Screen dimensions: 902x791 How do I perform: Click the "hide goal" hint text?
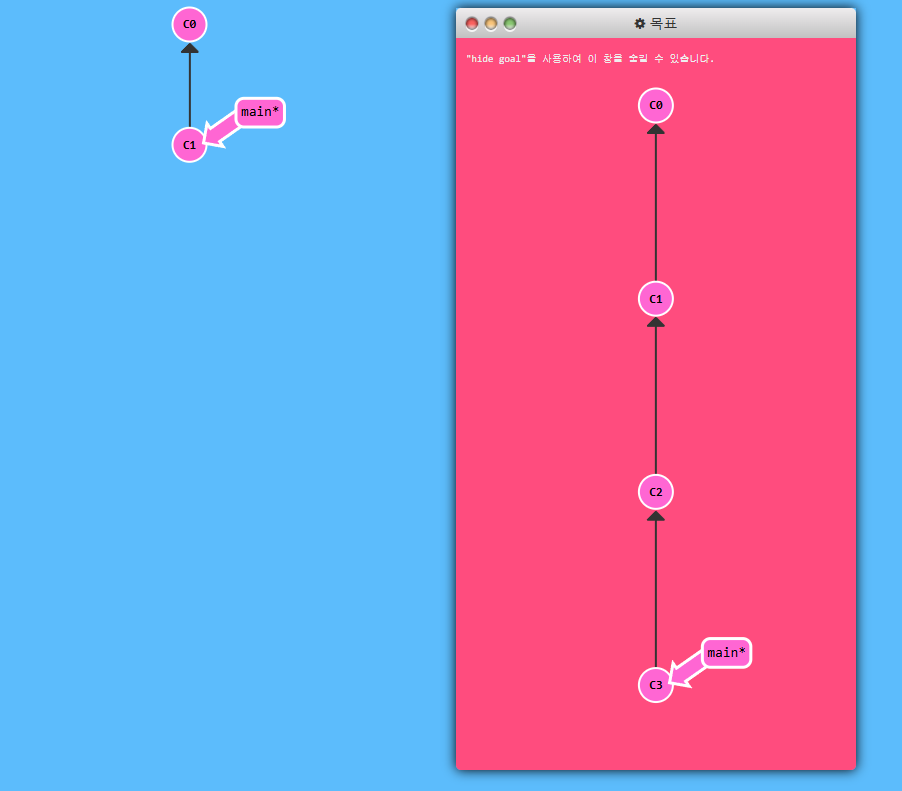click(590, 59)
